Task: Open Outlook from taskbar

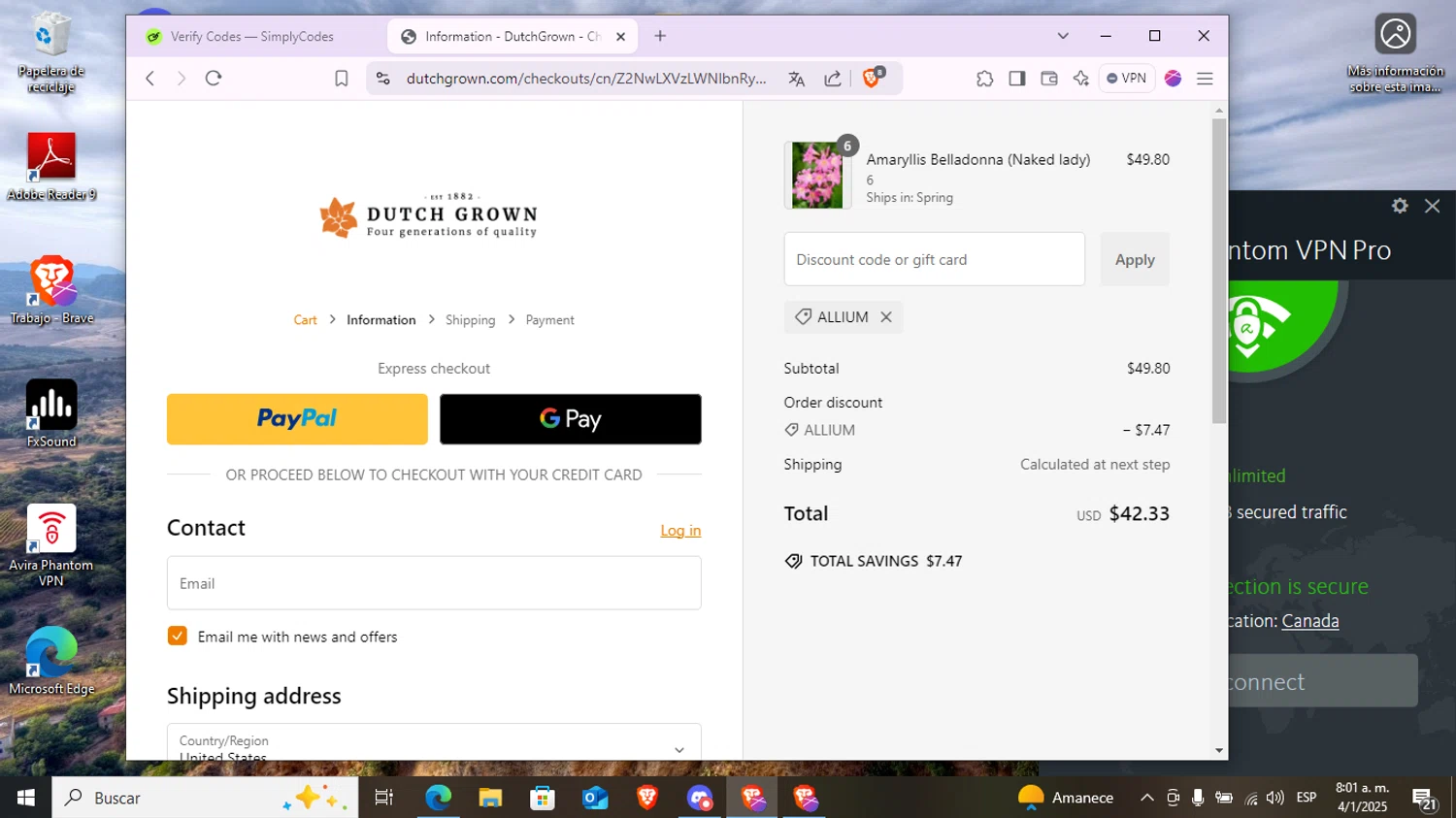Action: 595,798
